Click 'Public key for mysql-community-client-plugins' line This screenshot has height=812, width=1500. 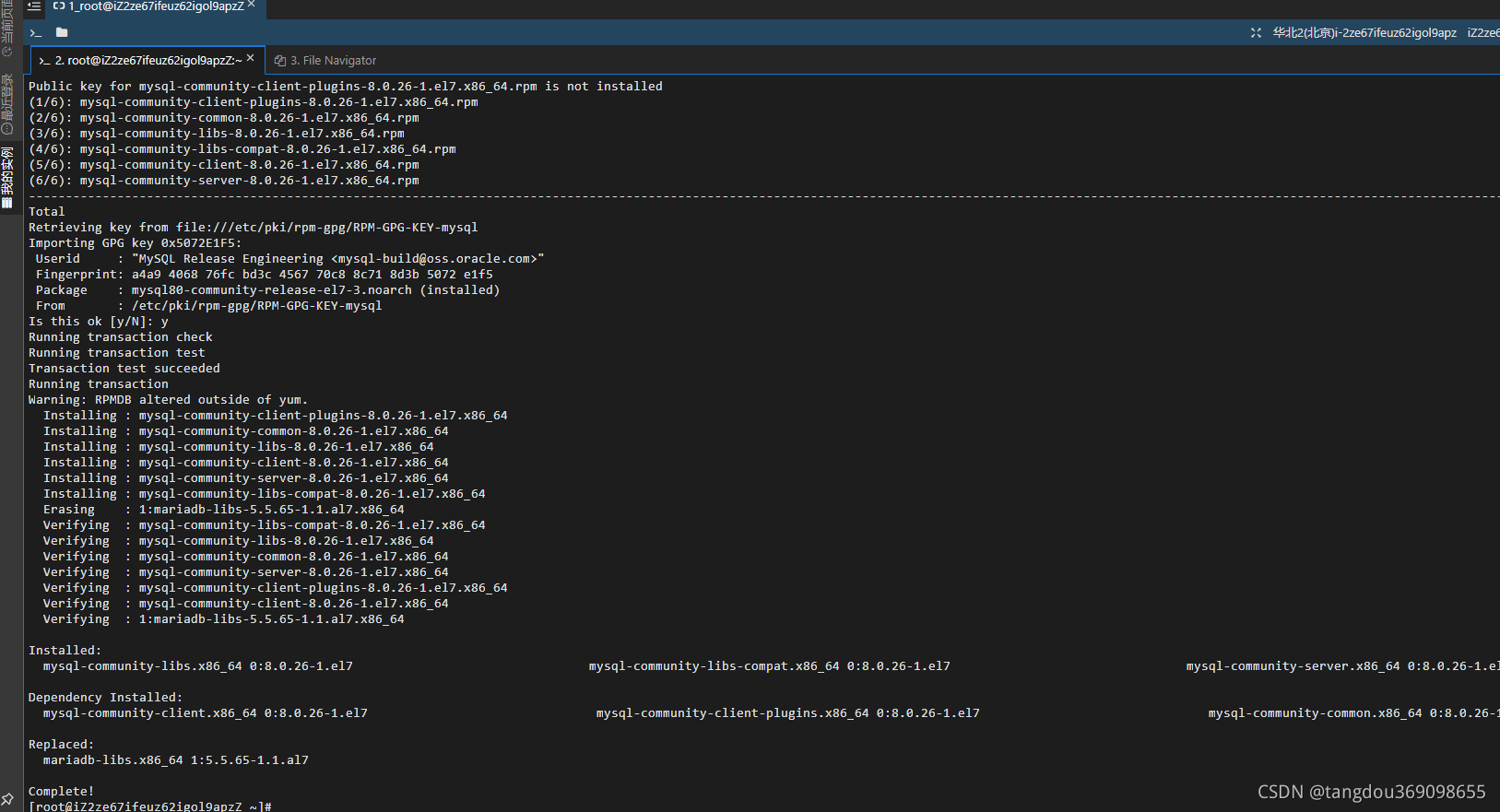(346, 86)
